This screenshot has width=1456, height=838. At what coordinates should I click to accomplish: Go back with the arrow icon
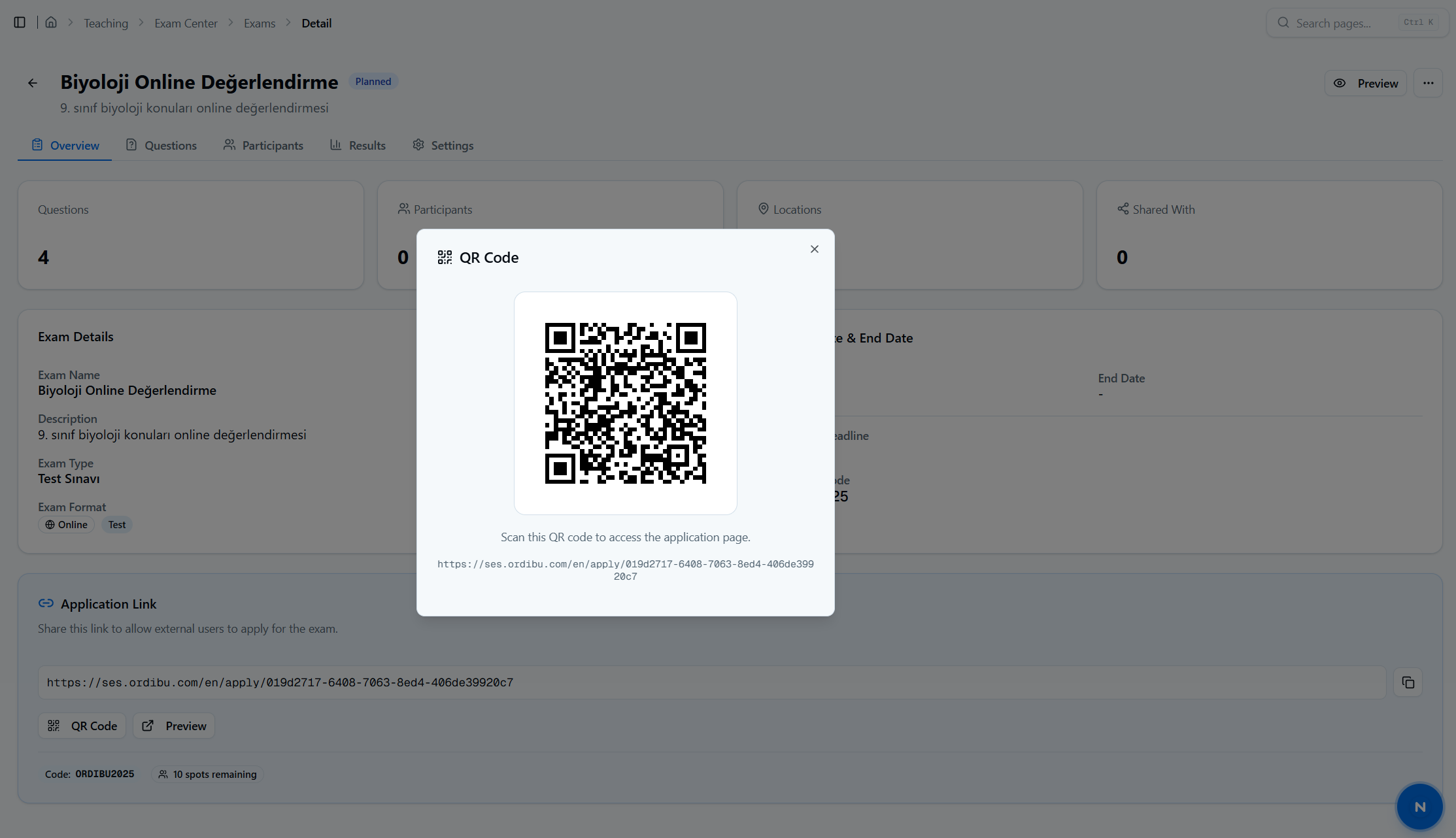point(33,83)
